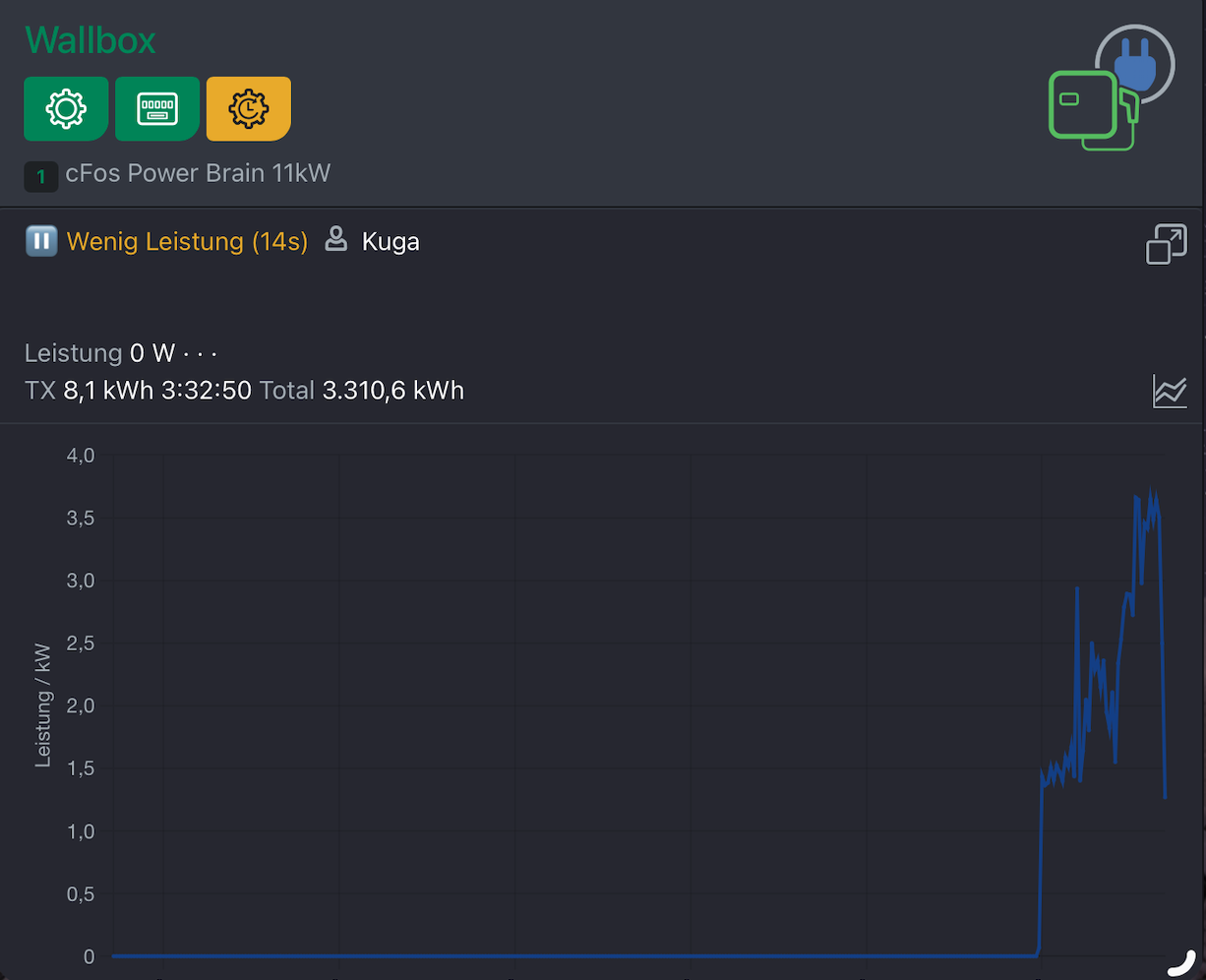
Task: Click the 4,0 label on the power axis
Action: pos(81,456)
